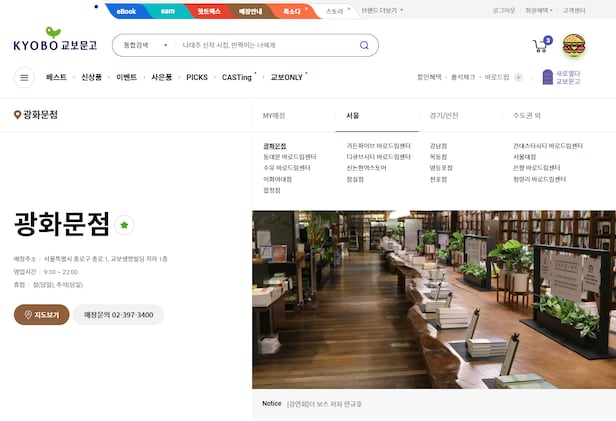The height and width of the screenshot is (421, 616).
Task: Select the 강남점 store link
Action: tap(438, 146)
